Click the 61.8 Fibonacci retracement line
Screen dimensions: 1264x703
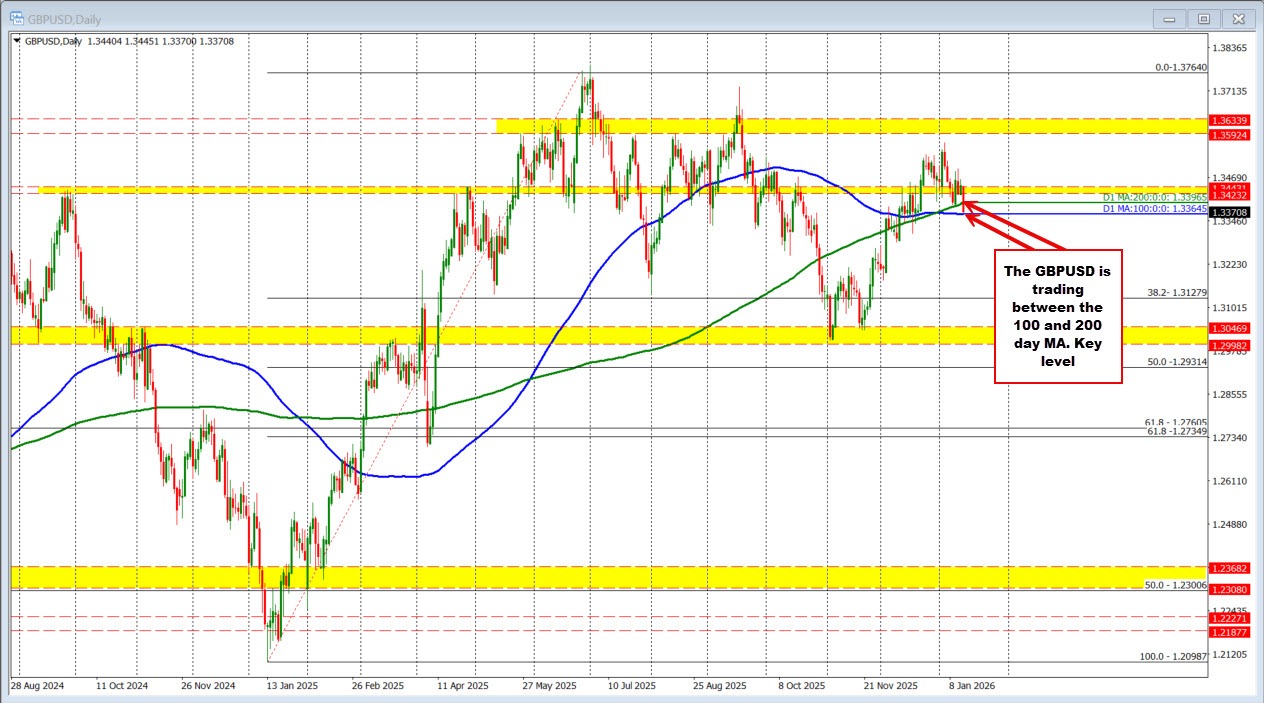point(600,429)
